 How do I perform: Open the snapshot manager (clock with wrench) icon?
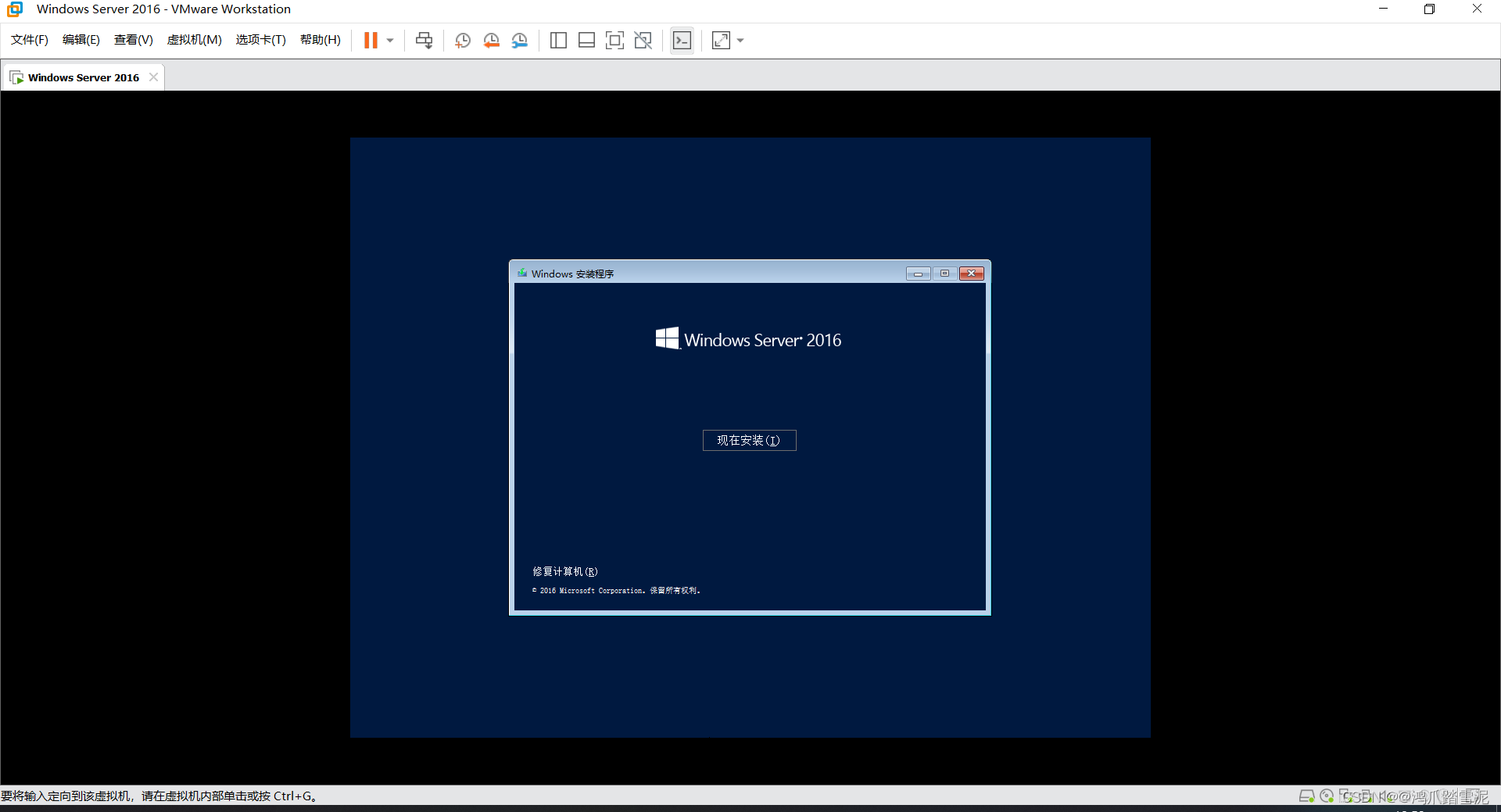point(519,40)
